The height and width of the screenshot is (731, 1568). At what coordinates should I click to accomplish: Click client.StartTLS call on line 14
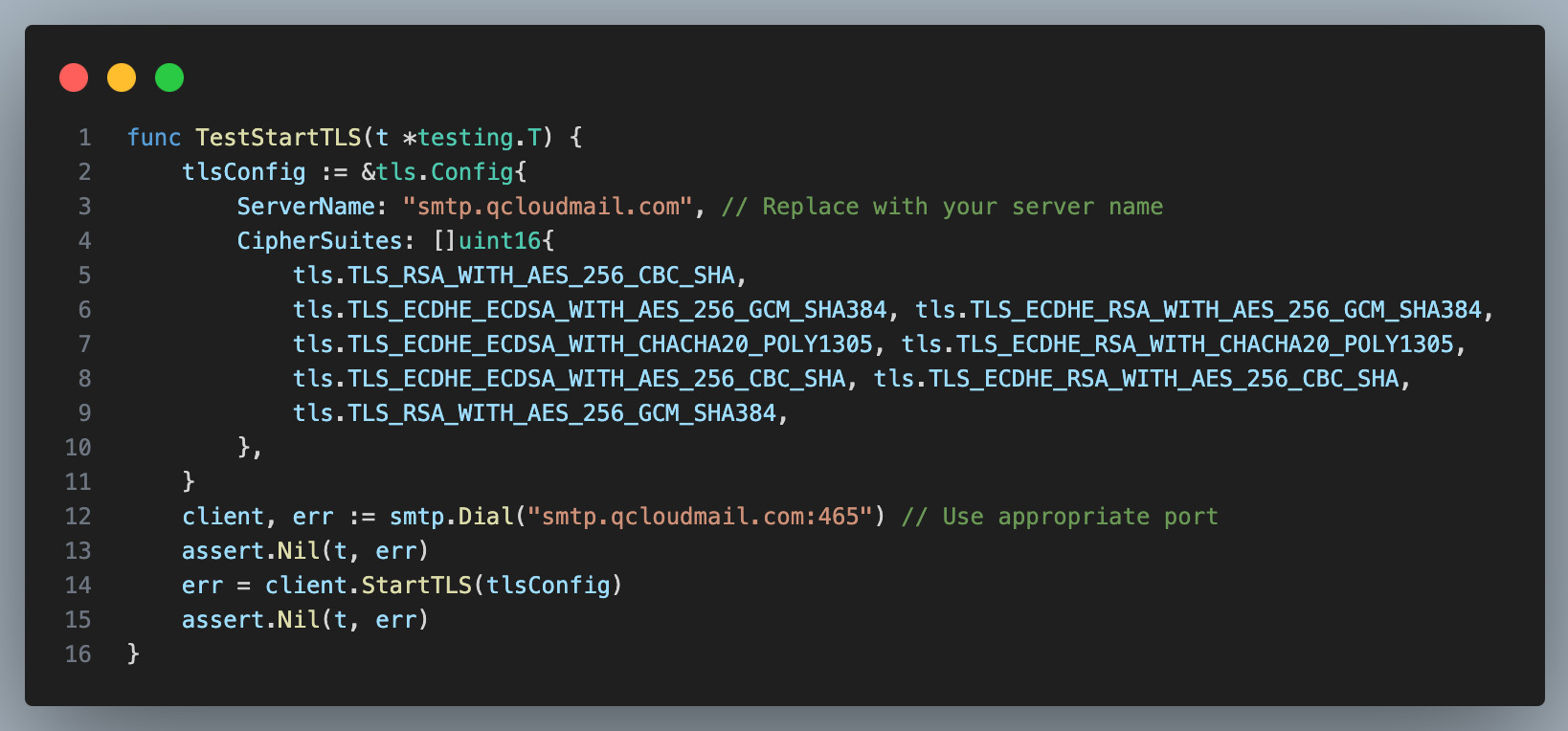(369, 586)
